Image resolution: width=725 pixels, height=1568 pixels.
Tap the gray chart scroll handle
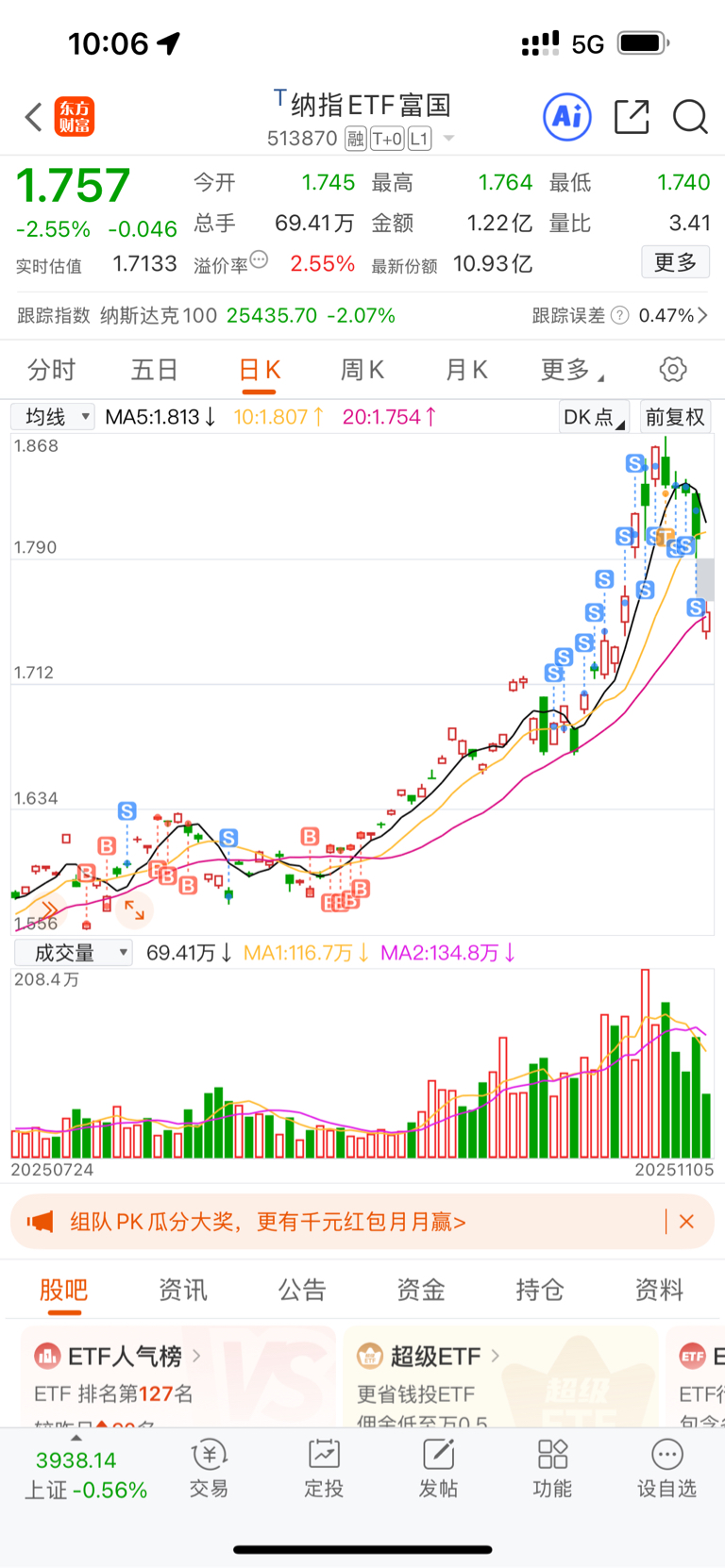point(705,579)
